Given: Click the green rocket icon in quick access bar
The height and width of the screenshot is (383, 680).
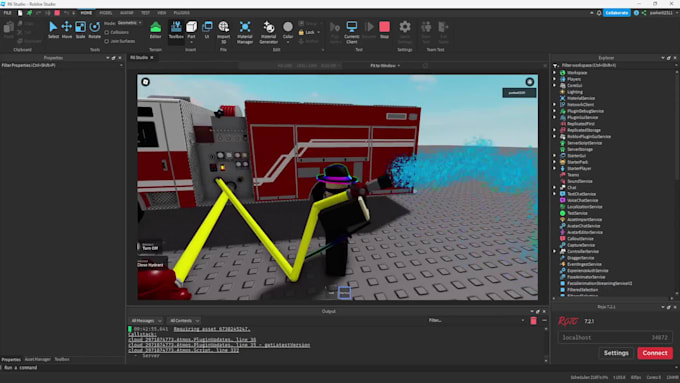Looking at the screenshot, I should coord(29,13).
